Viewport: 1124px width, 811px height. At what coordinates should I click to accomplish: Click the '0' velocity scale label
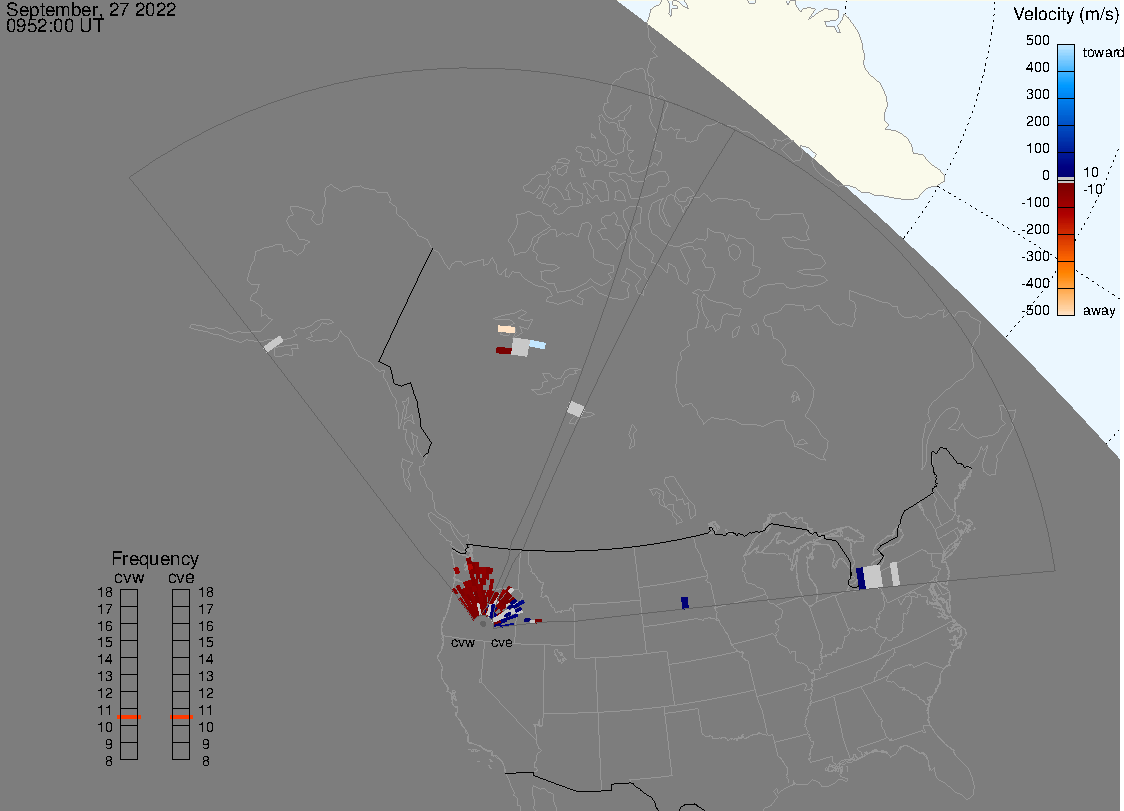1046,175
